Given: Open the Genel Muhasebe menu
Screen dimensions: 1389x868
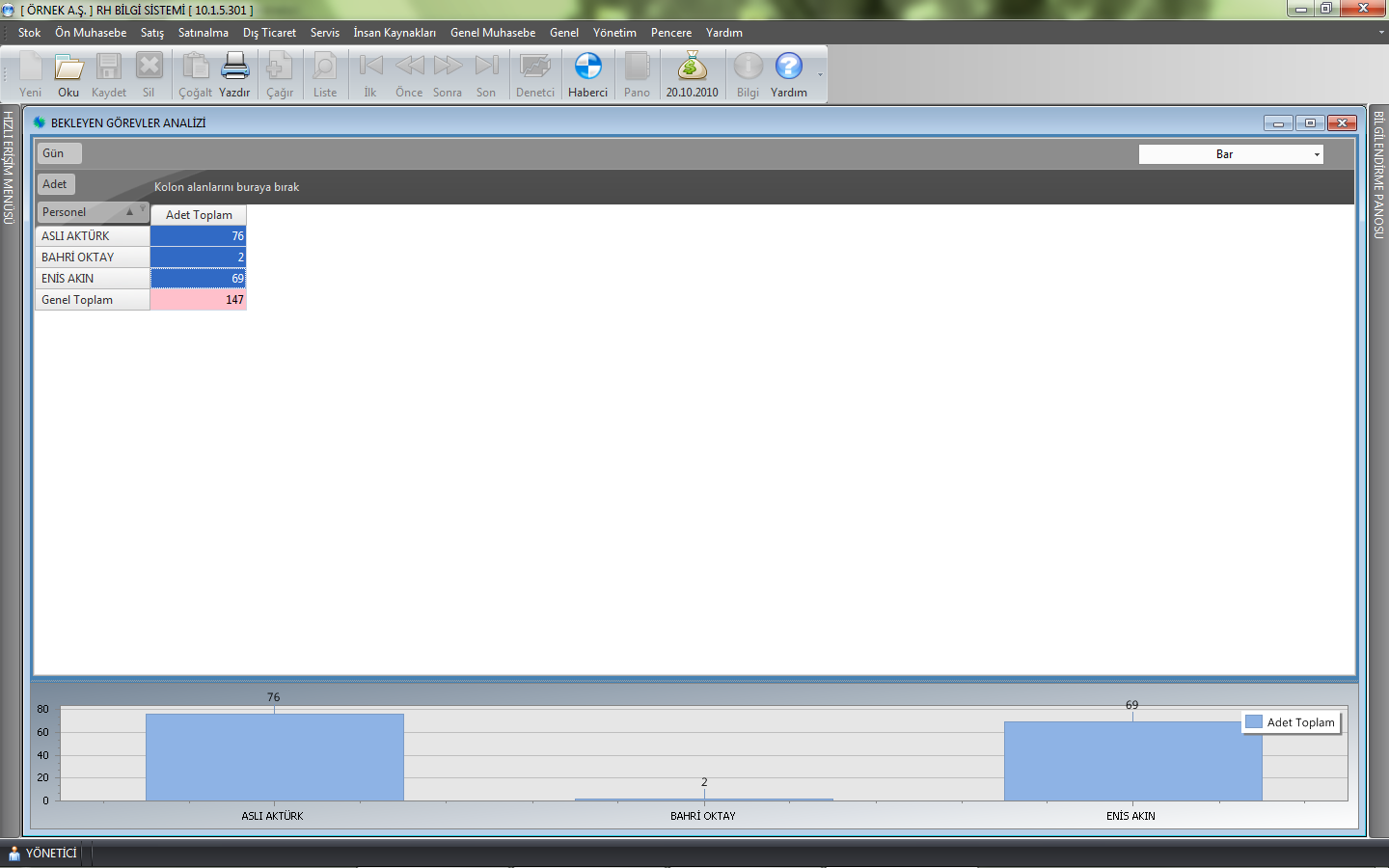Looking at the screenshot, I should (492, 33).
